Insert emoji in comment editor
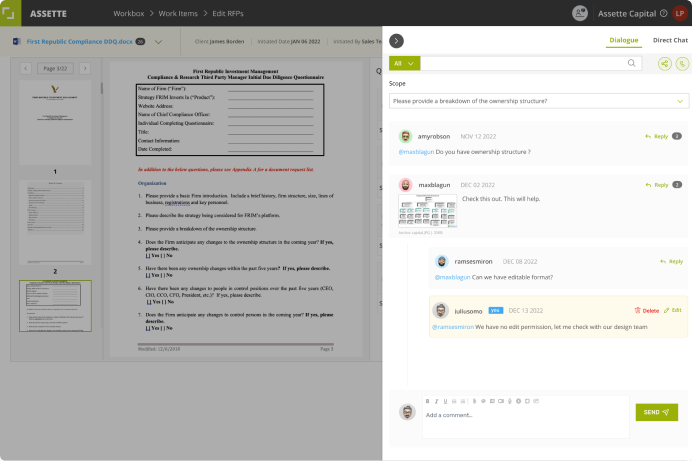The height and width of the screenshot is (461, 692). [x=519, y=401]
